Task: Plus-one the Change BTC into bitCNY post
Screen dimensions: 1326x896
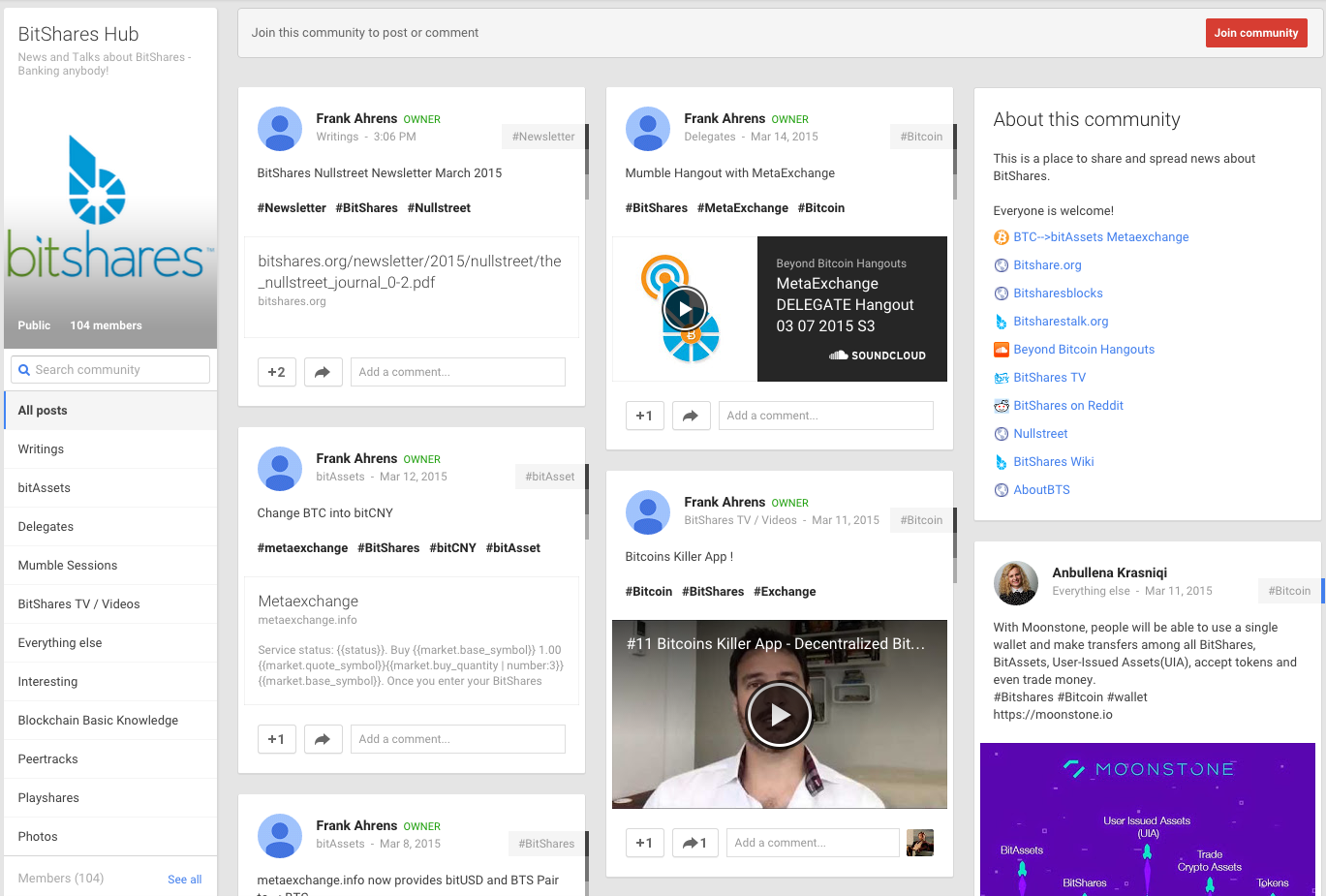Action: (277, 739)
